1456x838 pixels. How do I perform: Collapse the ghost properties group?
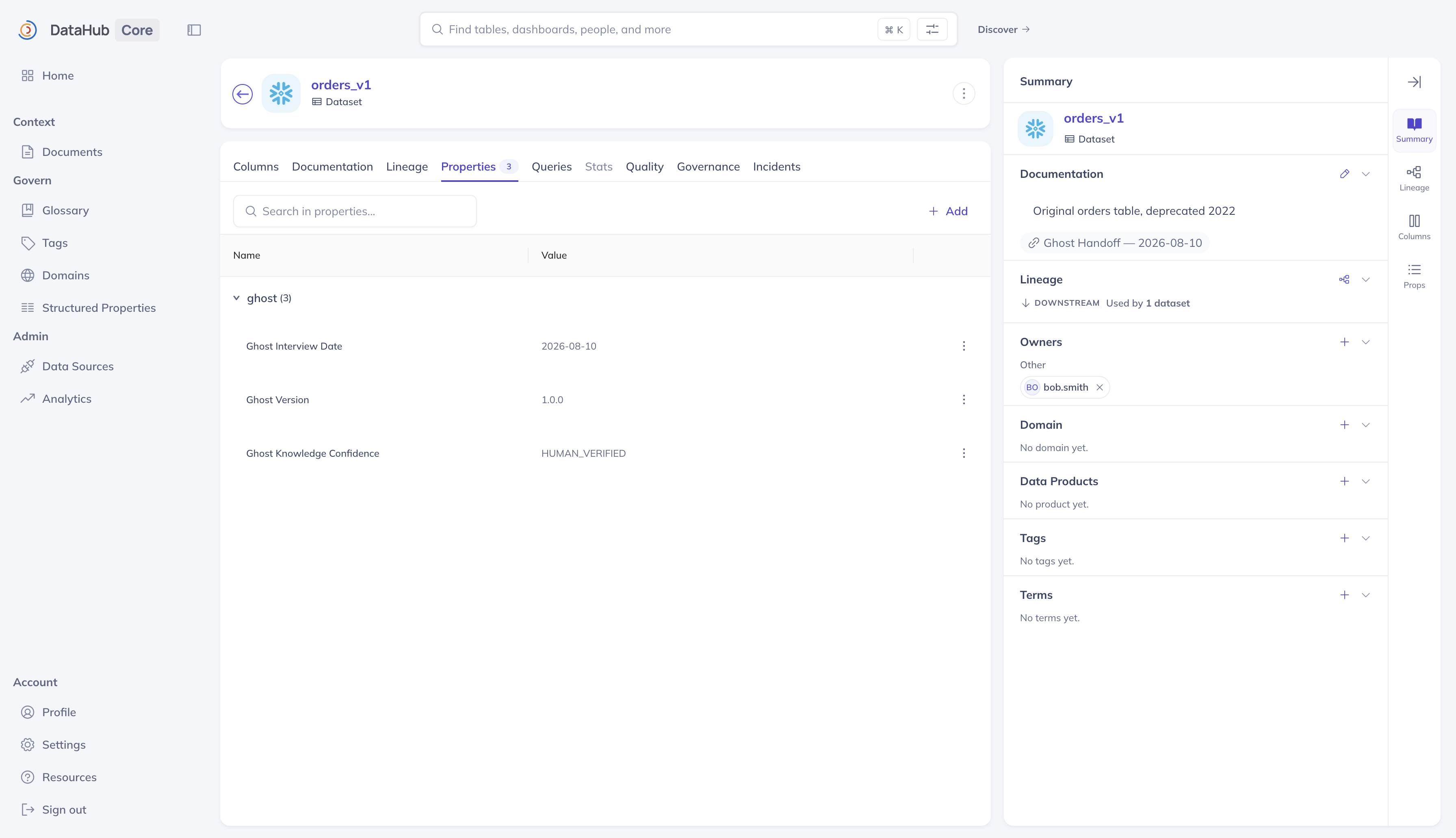point(236,298)
